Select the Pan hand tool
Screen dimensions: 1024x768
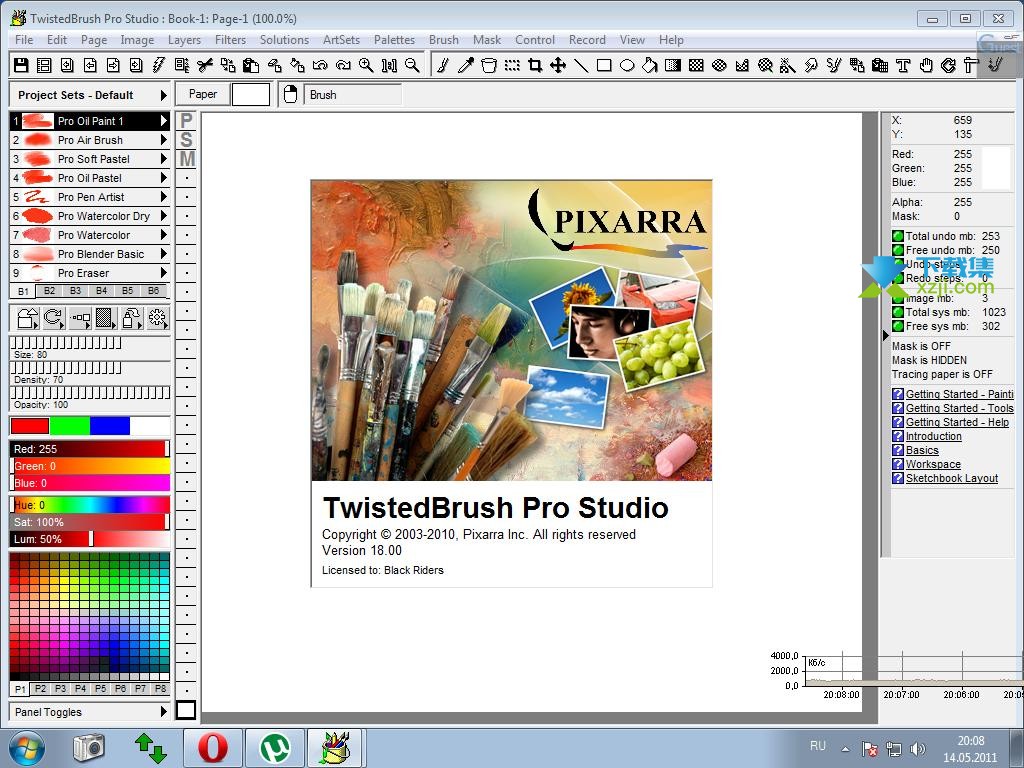click(x=926, y=65)
